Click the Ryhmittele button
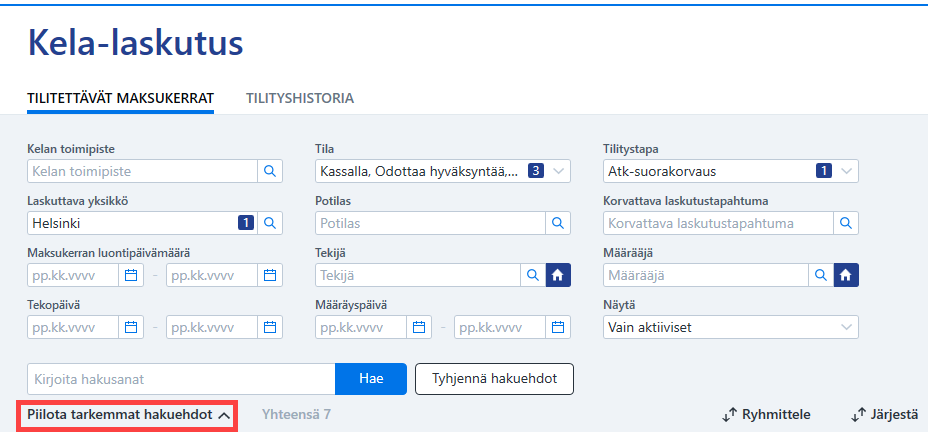The image size is (928, 432). point(766,415)
